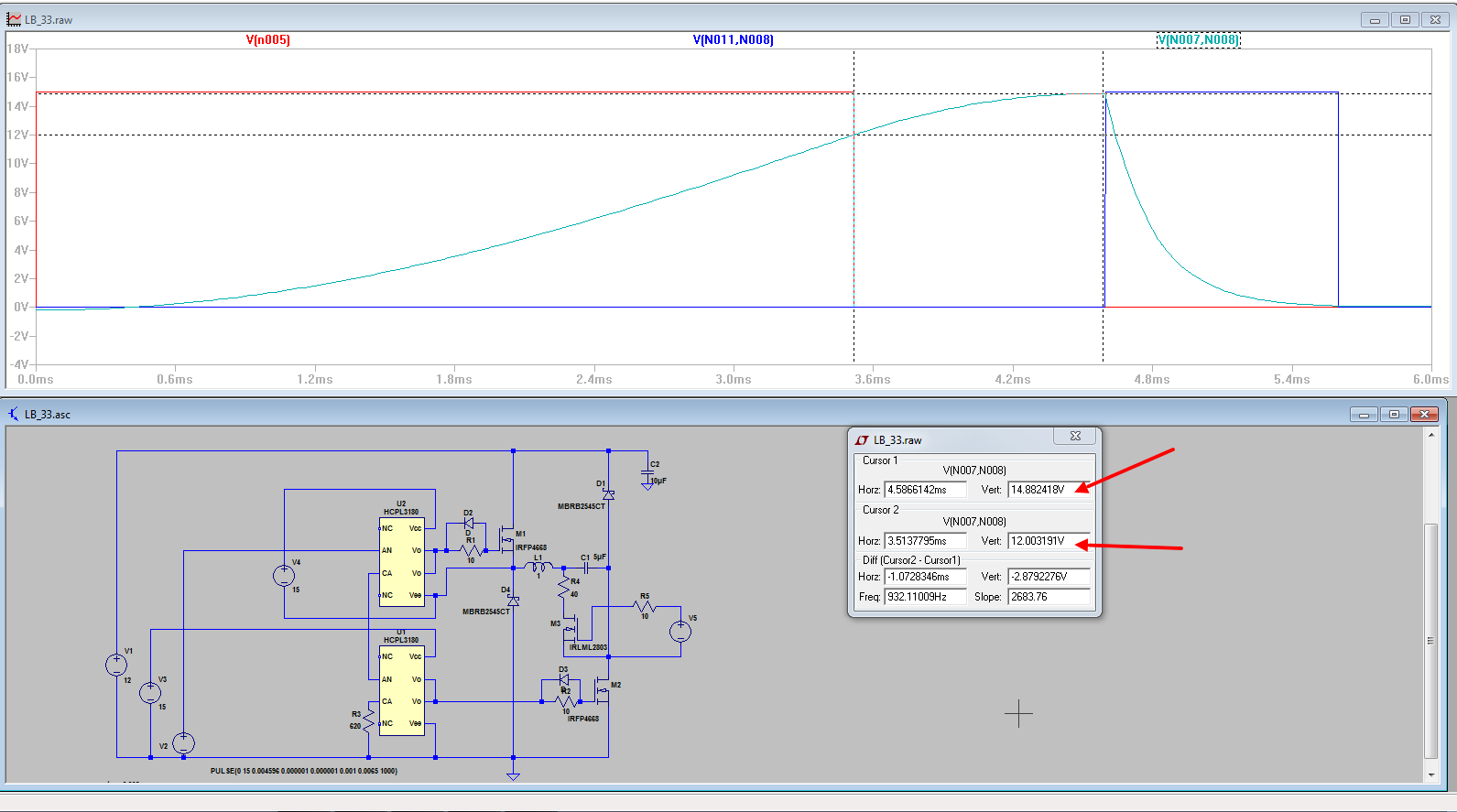Image resolution: width=1457 pixels, height=812 pixels.
Task: Click the R3 620 resistor symbol
Action: click(x=368, y=720)
